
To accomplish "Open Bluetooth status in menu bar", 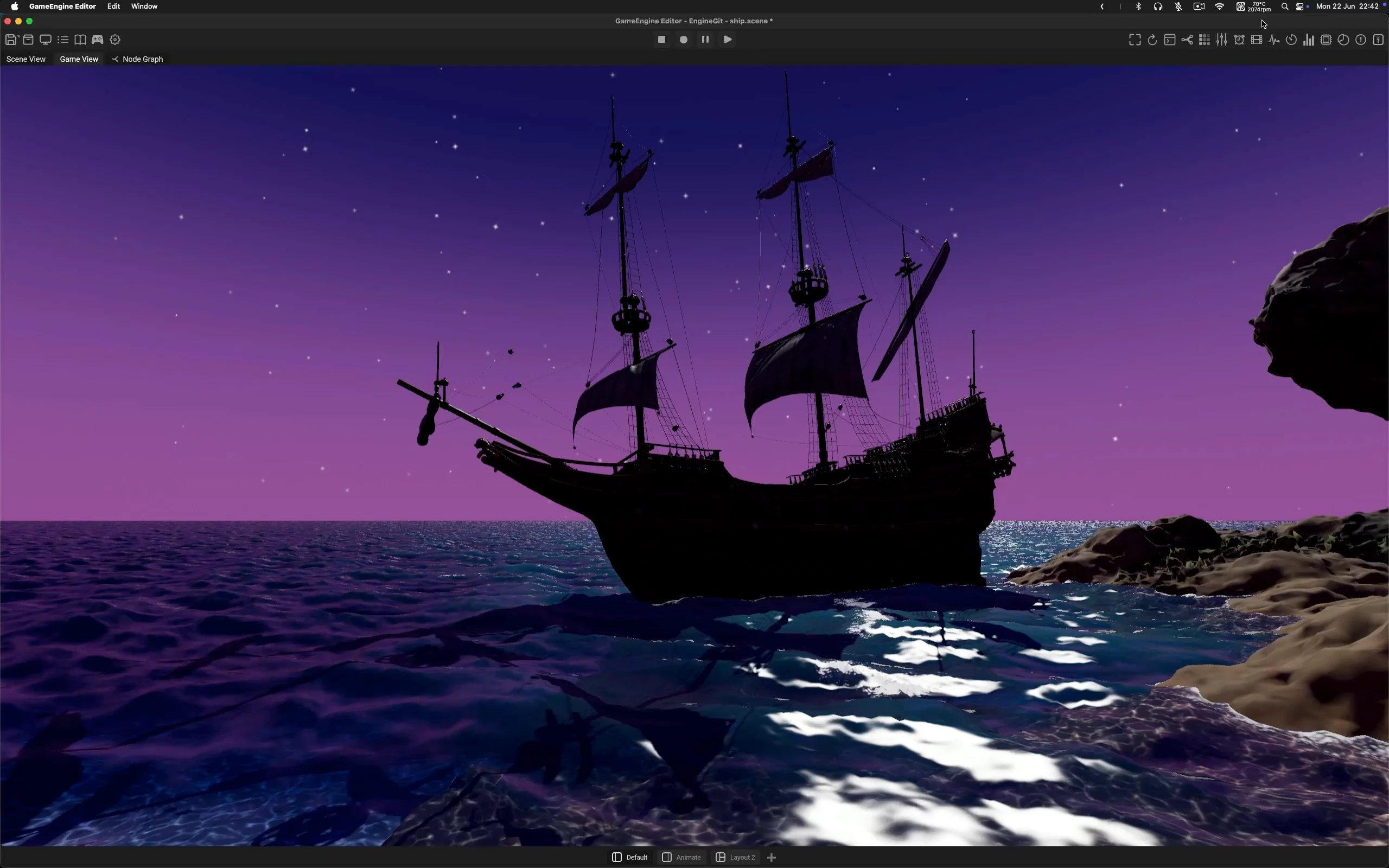I will 1139,7.
